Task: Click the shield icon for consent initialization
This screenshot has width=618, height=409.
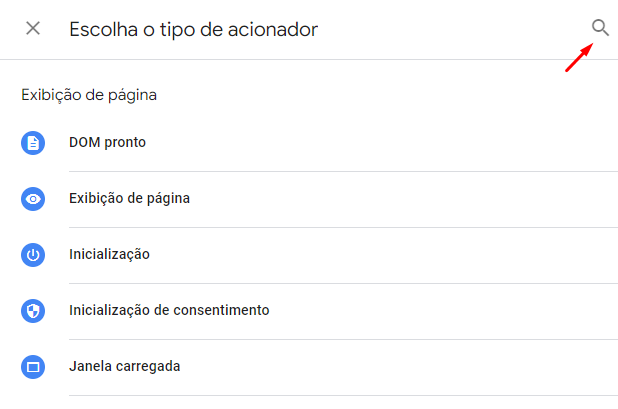Action: [33, 310]
